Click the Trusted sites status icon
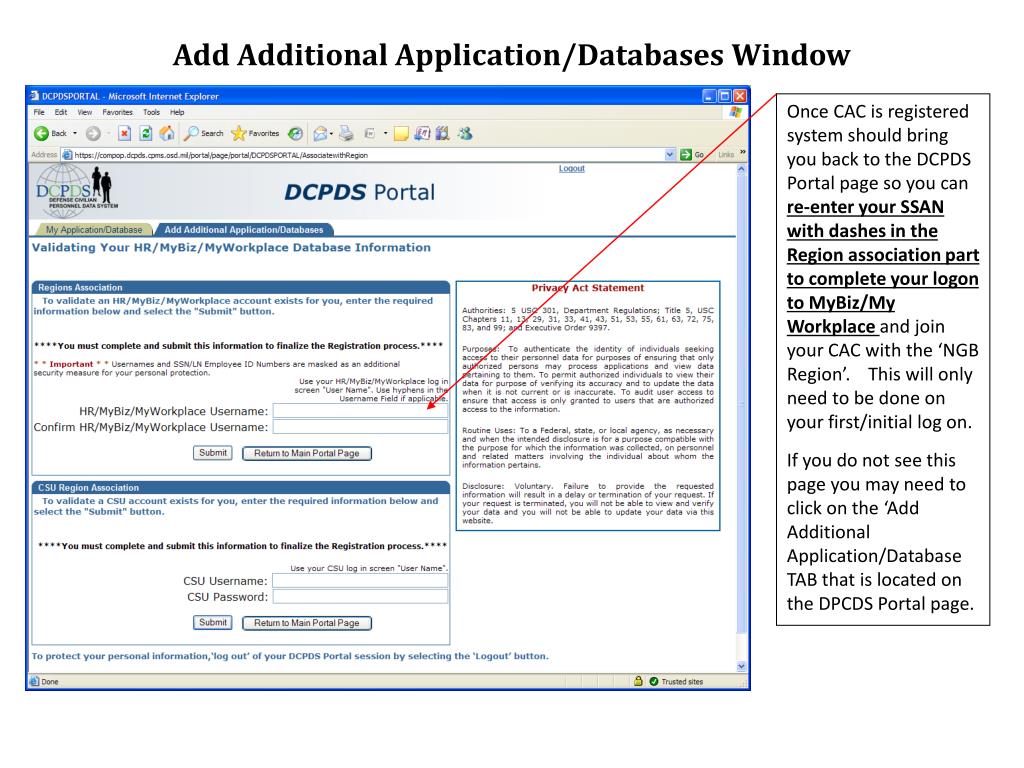Viewport: 1024px width, 768px height. (x=654, y=681)
